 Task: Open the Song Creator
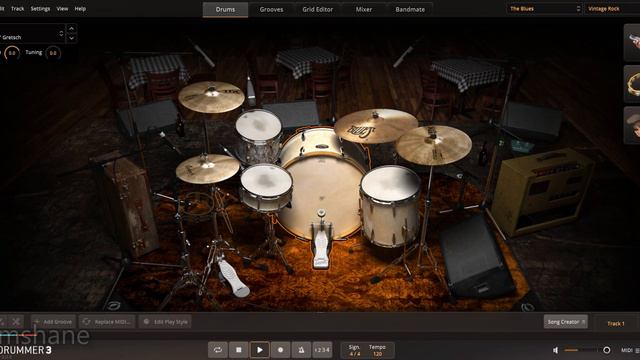click(566, 322)
